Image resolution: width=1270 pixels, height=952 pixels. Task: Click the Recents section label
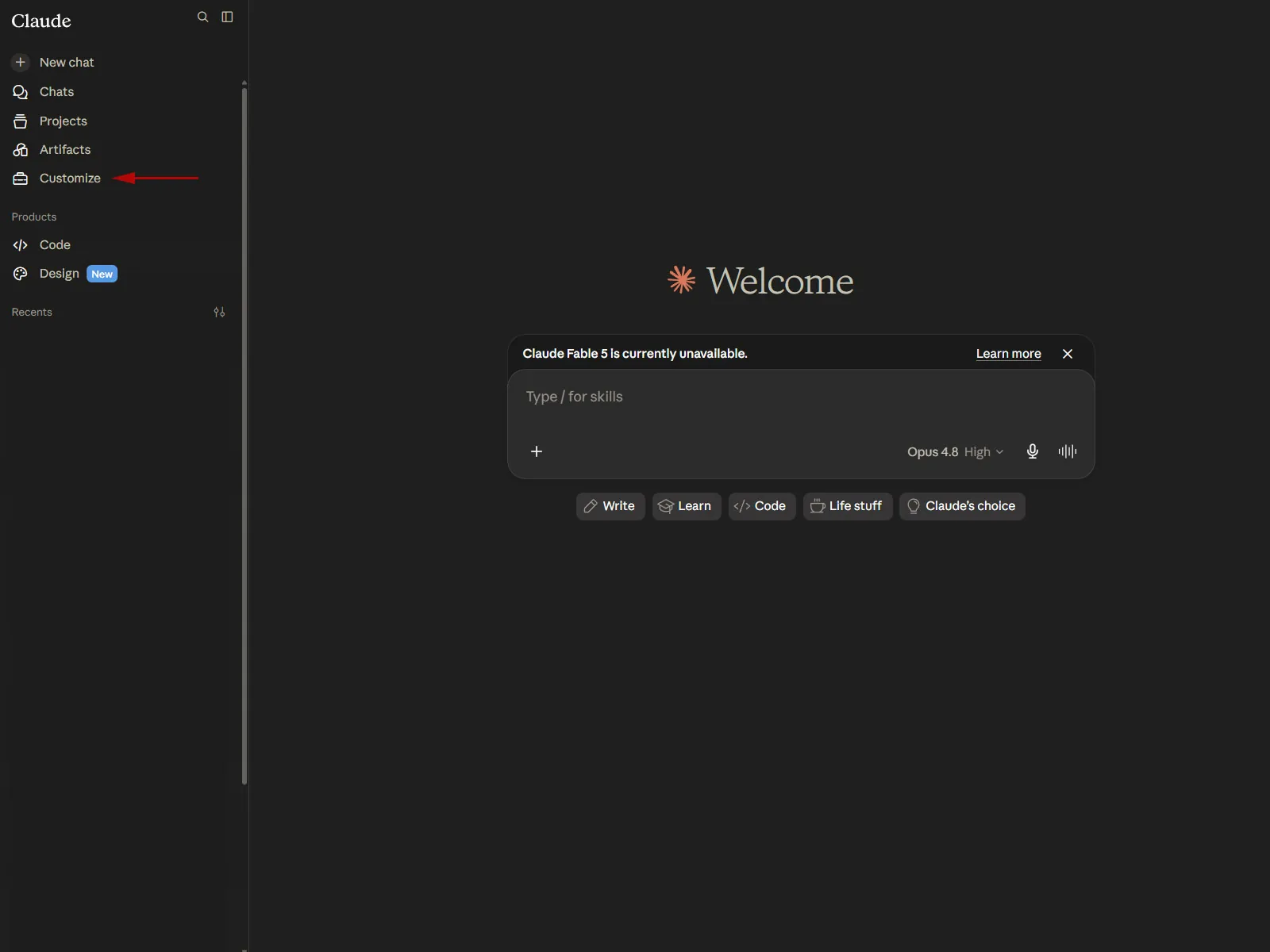pyautogui.click(x=32, y=313)
